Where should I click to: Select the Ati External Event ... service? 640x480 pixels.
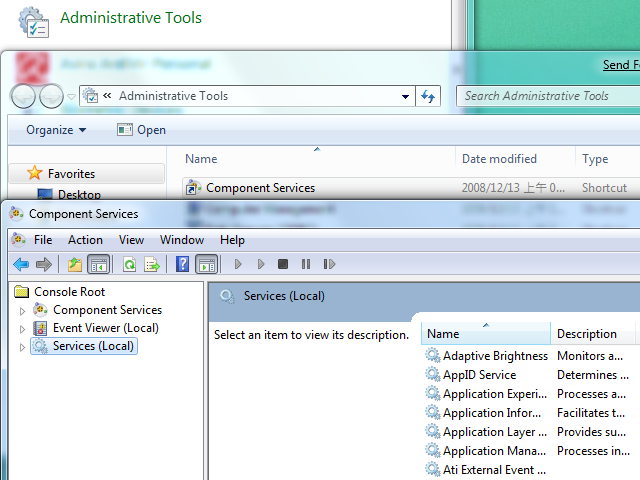pos(494,470)
